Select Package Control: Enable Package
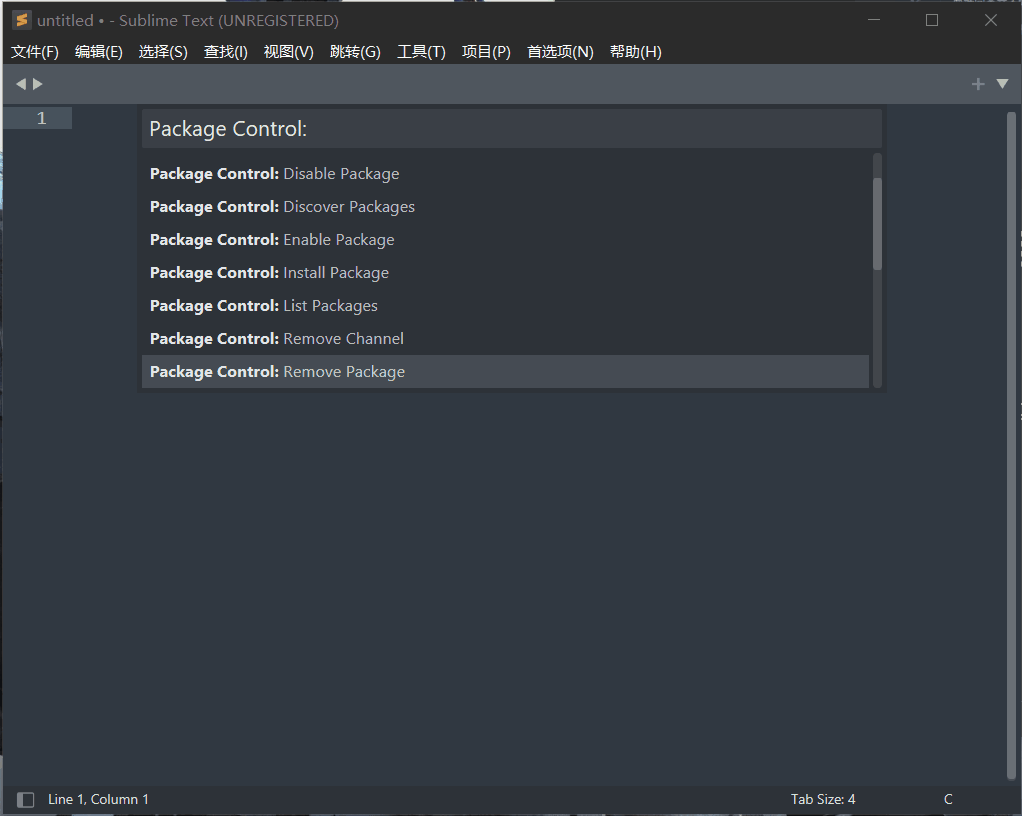The width and height of the screenshot is (1022, 816). [x=505, y=240]
